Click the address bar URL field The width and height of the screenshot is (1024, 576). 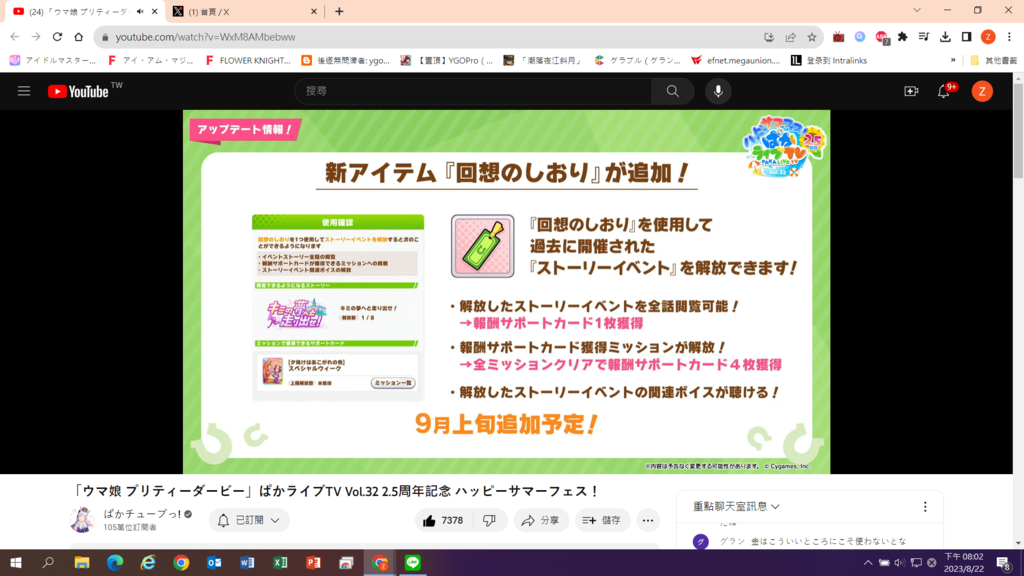[431, 37]
